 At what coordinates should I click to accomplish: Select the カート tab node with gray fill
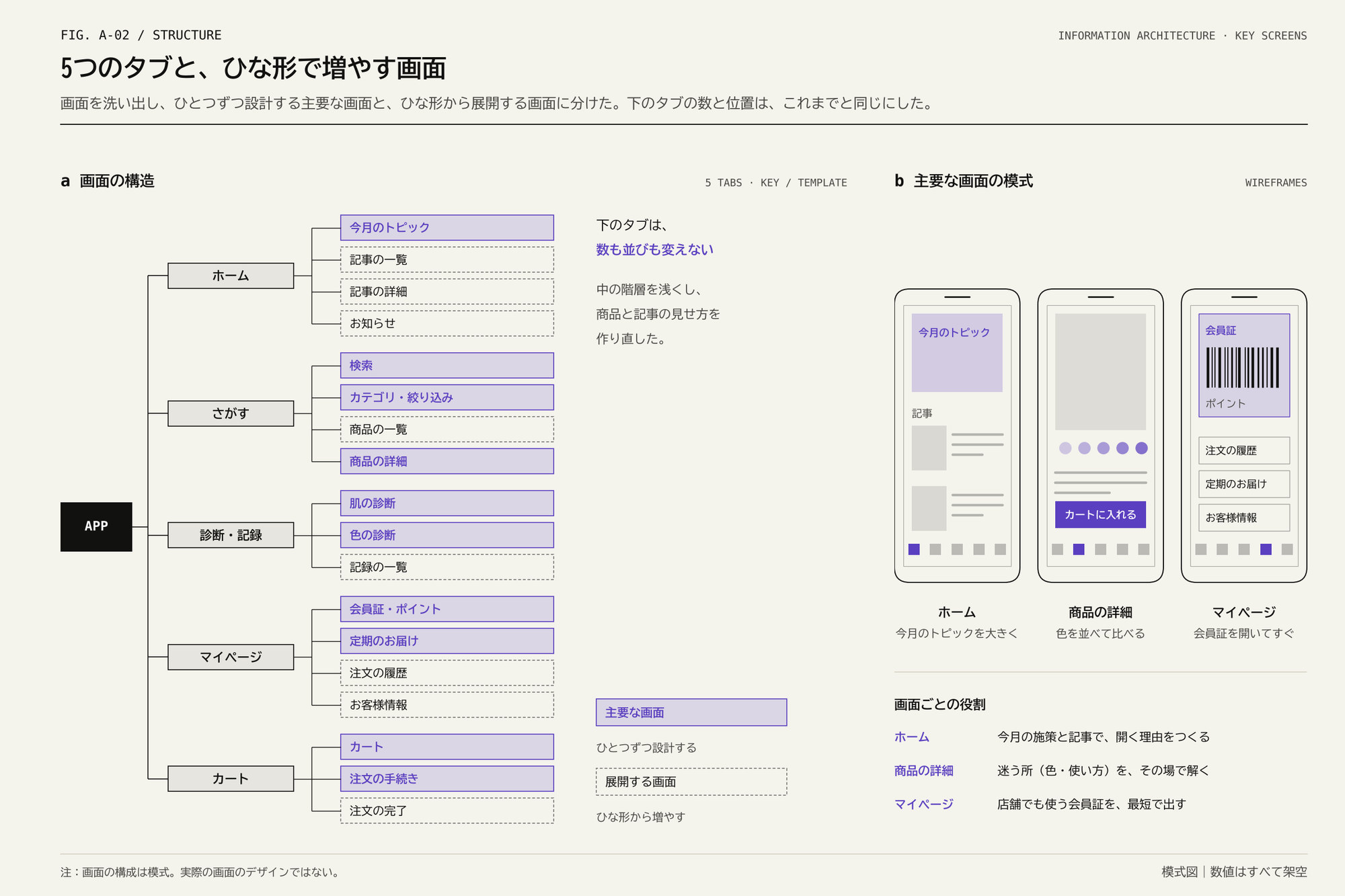231,778
